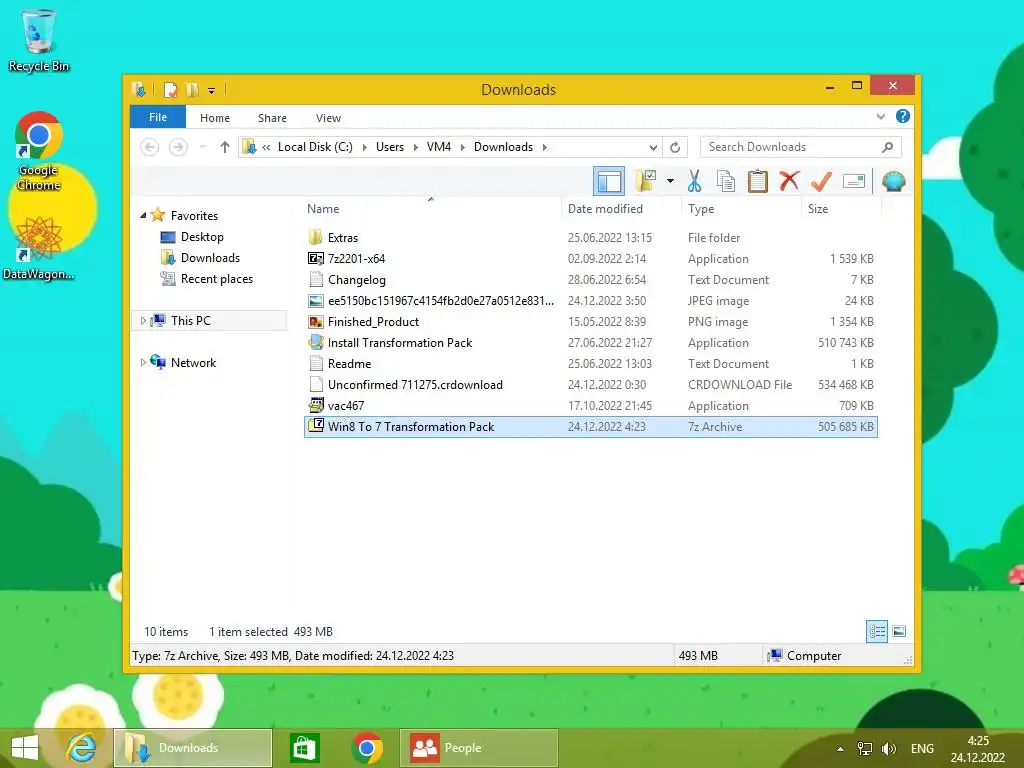
Task: Click the Cut scissors icon in toolbar
Action: (694, 181)
